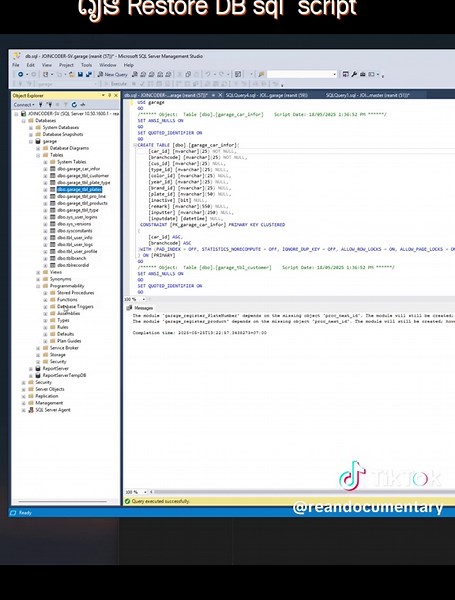Click the Save floppy-disk icon in toolbar

tap(80, 74)
